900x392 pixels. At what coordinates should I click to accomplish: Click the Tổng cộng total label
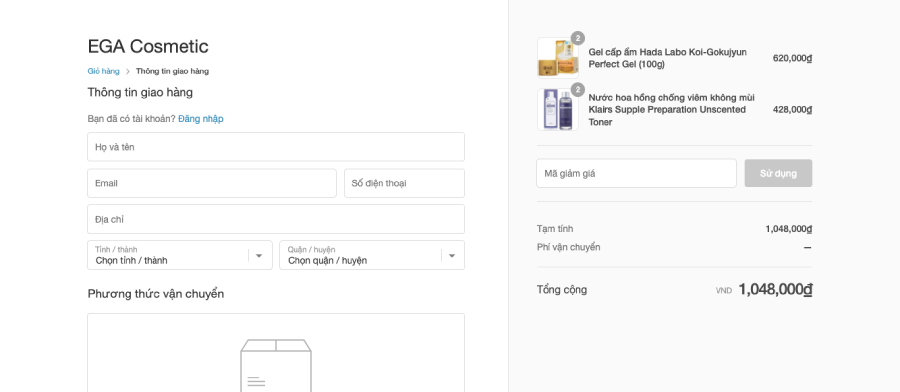tap(561, 290)
